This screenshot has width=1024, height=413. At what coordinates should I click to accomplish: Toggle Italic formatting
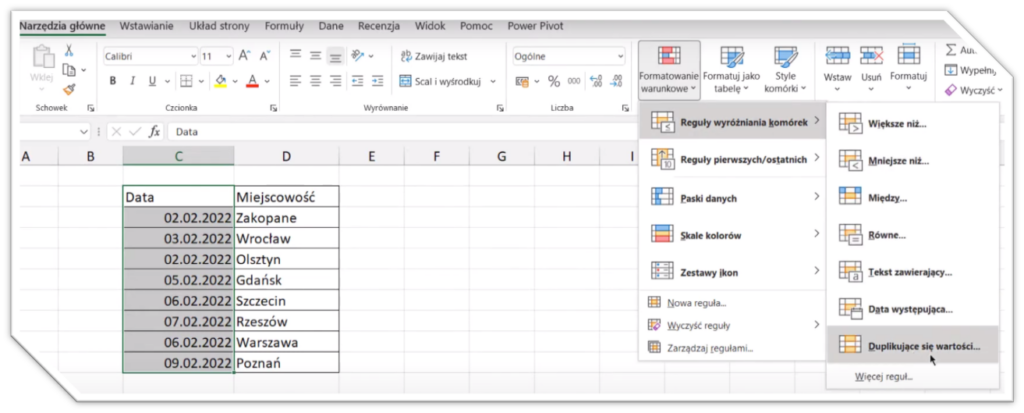pyautogui.click(x=131, y=81)
